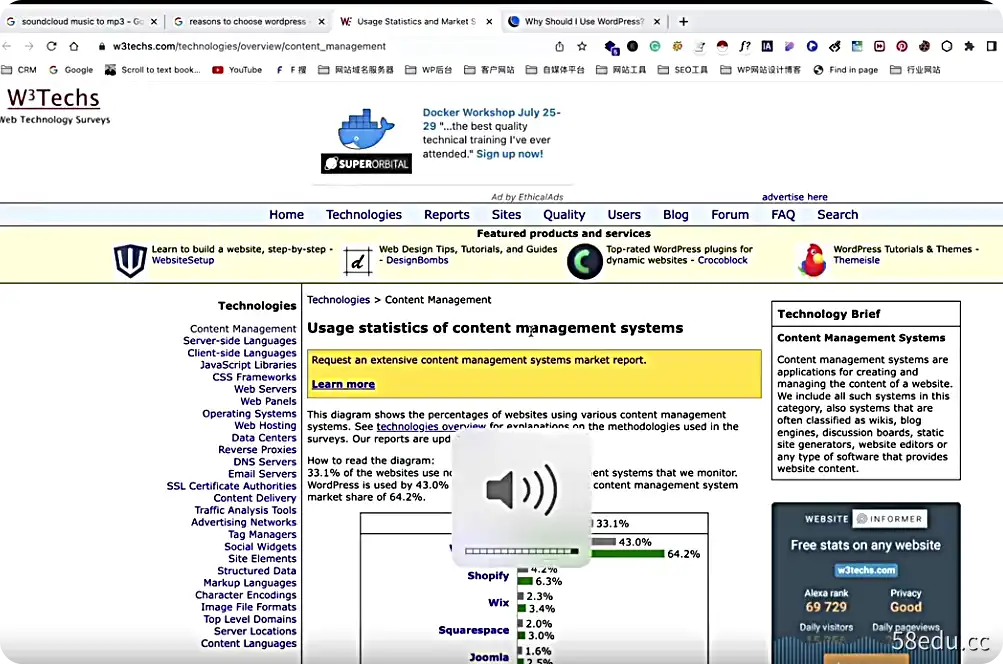Reload the page with the refresh icon

tap(52, 46)
